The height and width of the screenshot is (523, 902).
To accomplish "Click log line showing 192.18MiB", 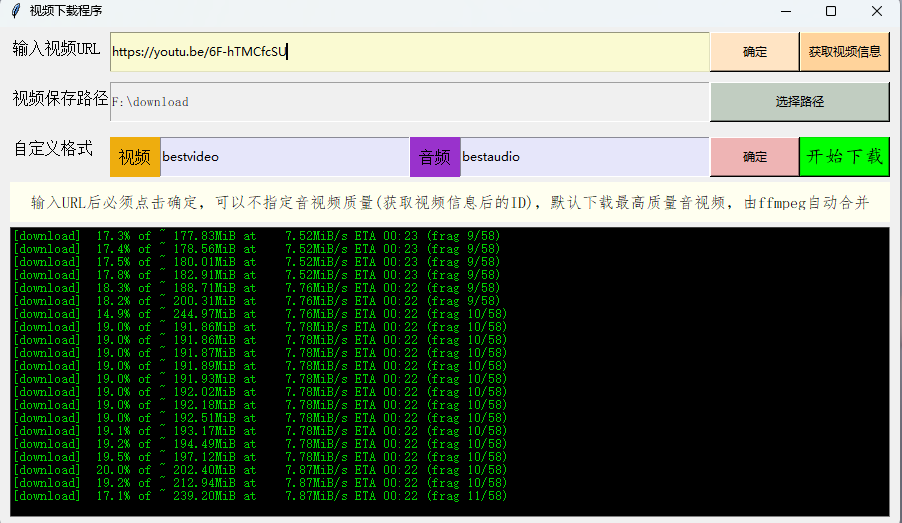I will pyautogui.click(x=260, y=405).
